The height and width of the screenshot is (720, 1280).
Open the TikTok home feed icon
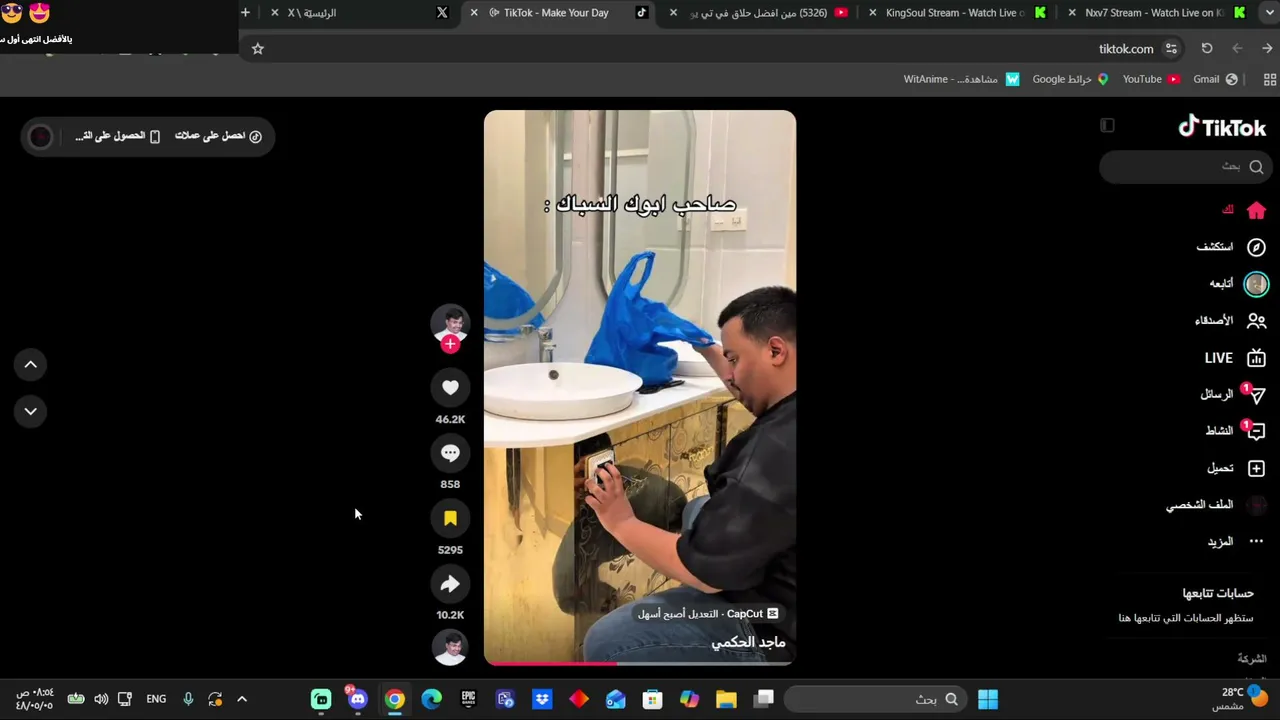[1256, 210]
